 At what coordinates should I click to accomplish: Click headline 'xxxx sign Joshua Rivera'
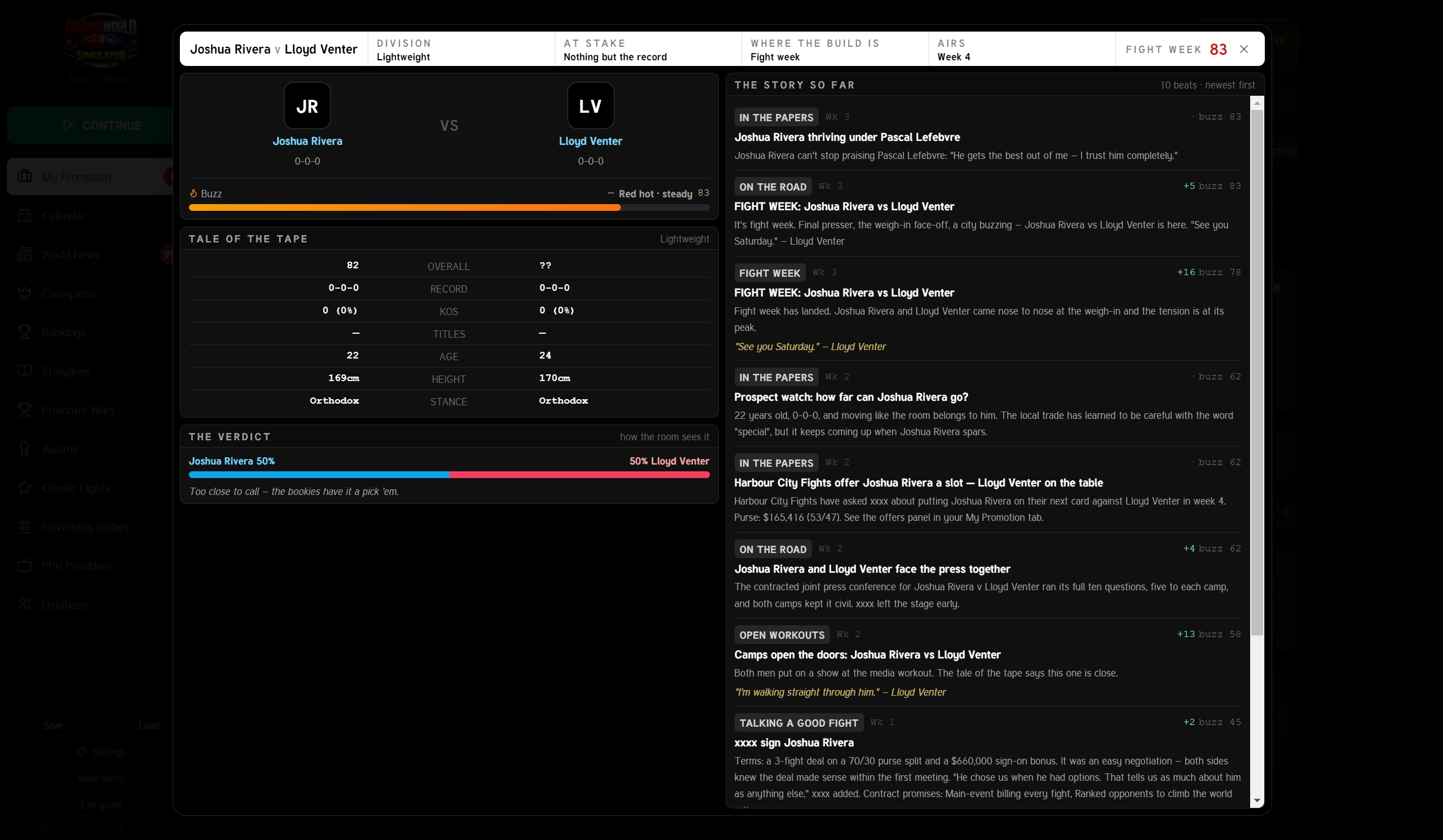coord(793,742)
